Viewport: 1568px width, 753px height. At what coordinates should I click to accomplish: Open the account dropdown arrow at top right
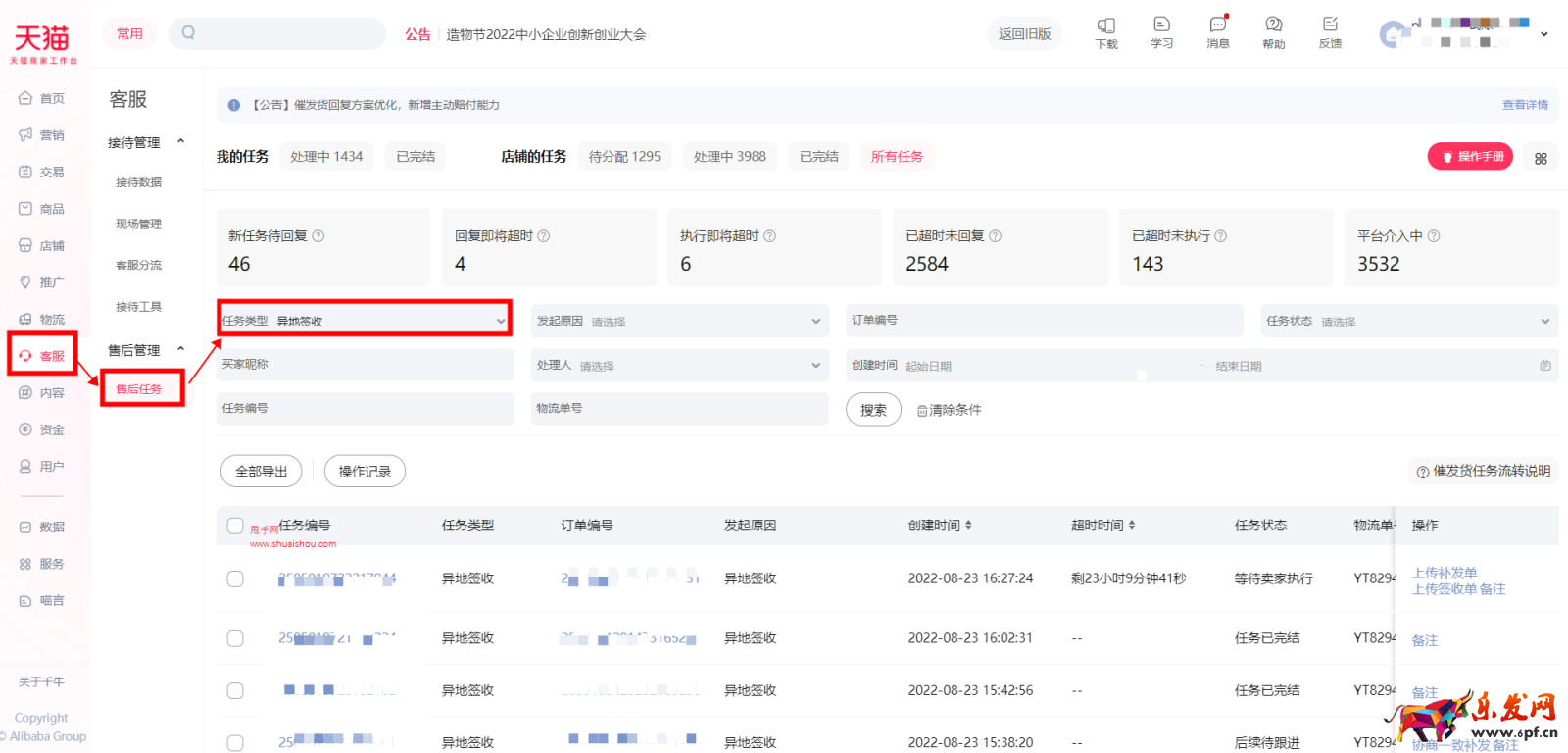pos(1544,34)
